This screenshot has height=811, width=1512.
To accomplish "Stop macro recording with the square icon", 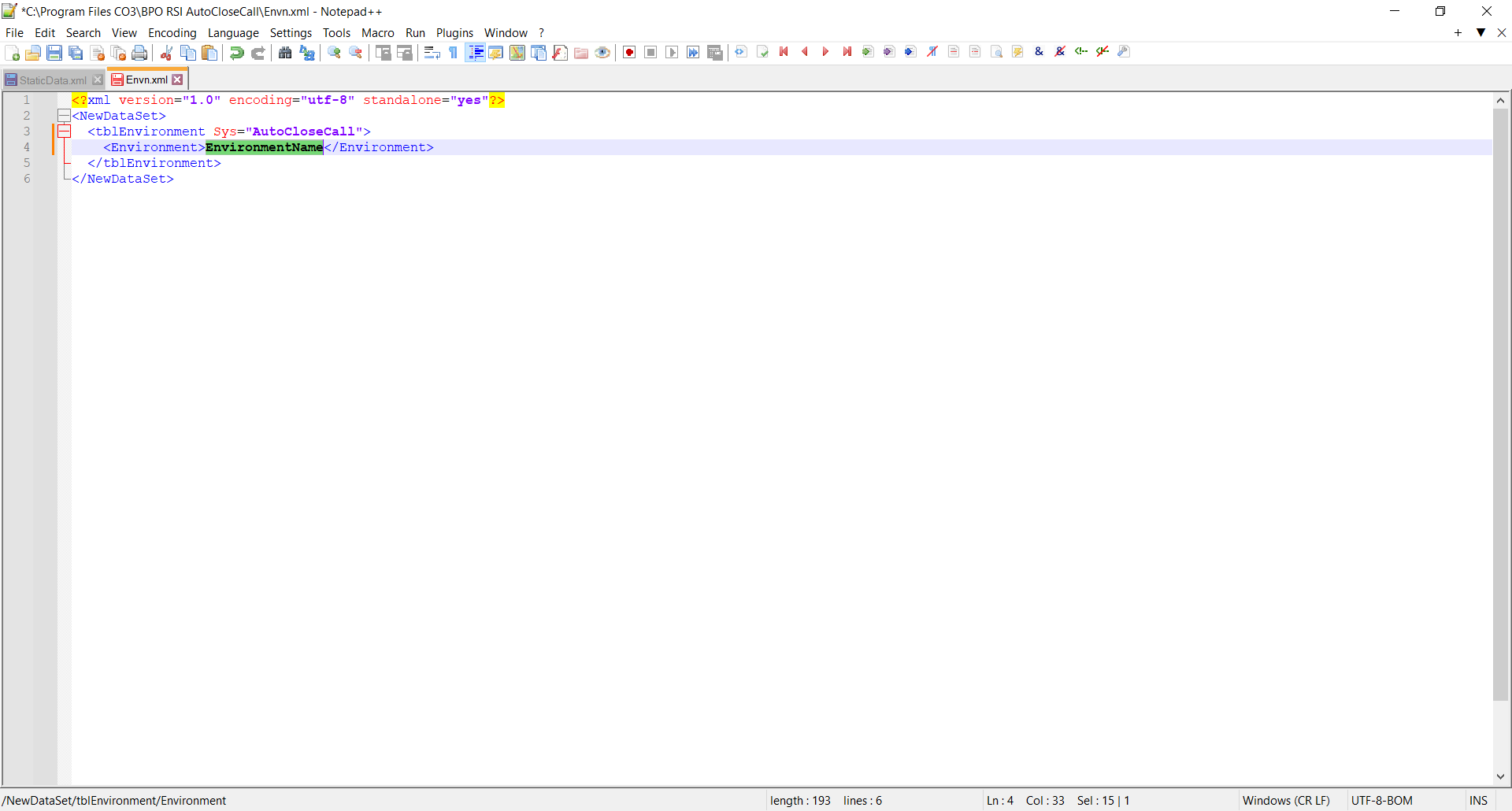I will tap(650, 53).
